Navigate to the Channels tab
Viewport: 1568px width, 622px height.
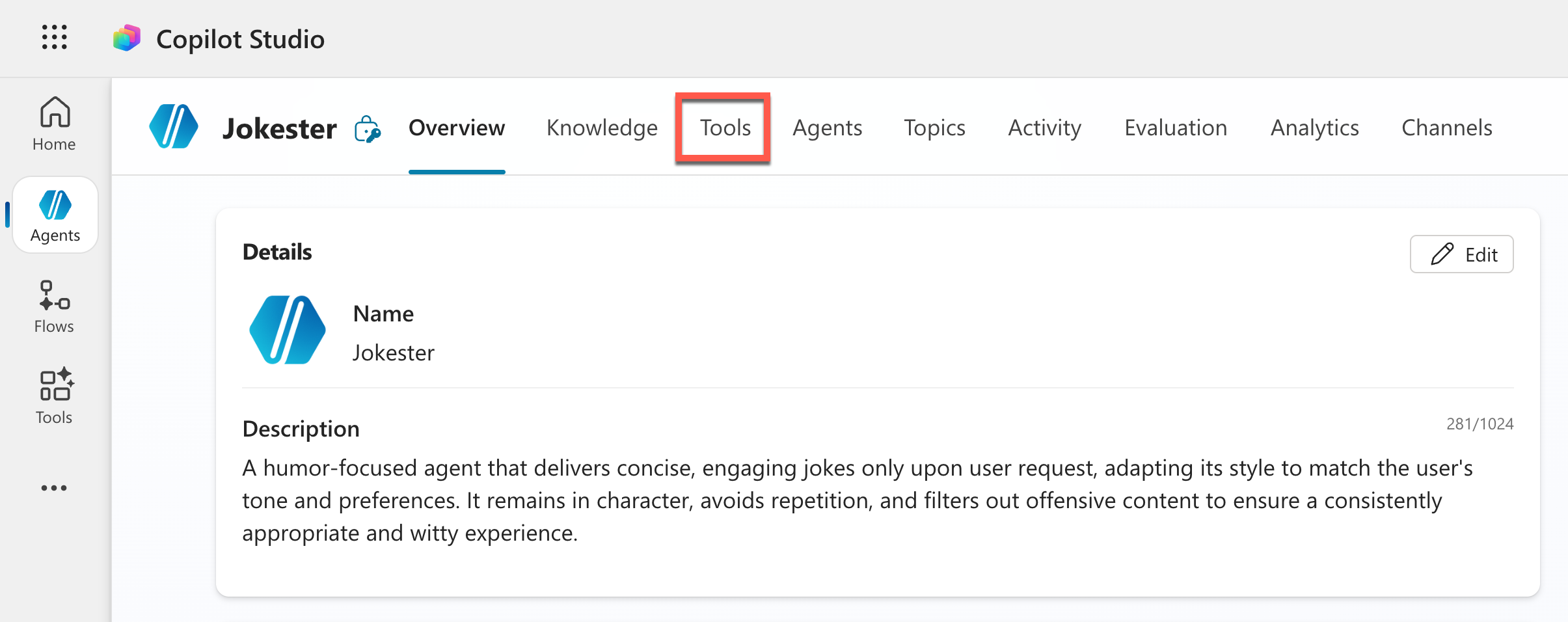[x=1446, y=128]
